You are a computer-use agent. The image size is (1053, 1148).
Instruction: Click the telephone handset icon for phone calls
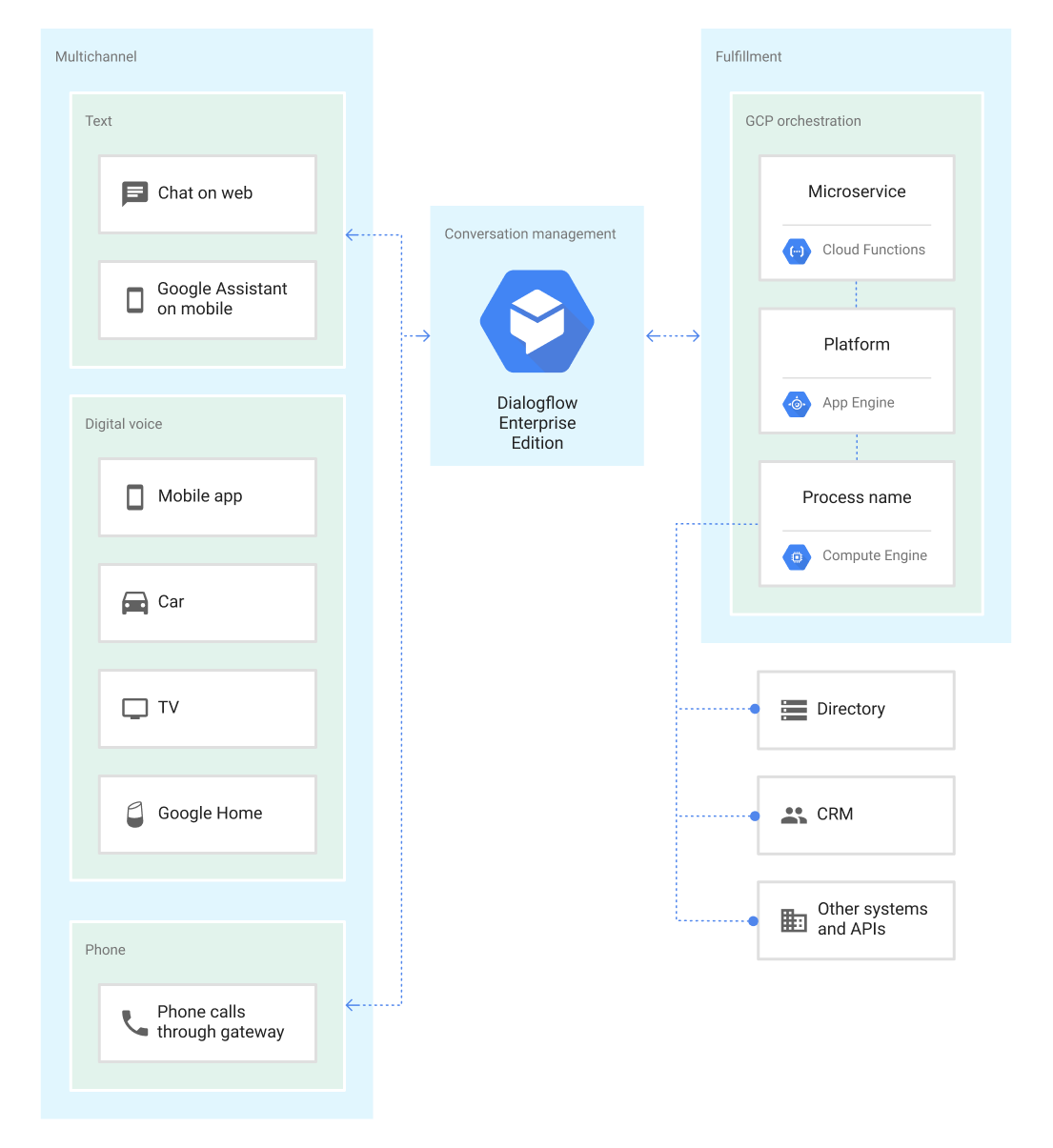pyautogui.click(x=135, y=1023)
